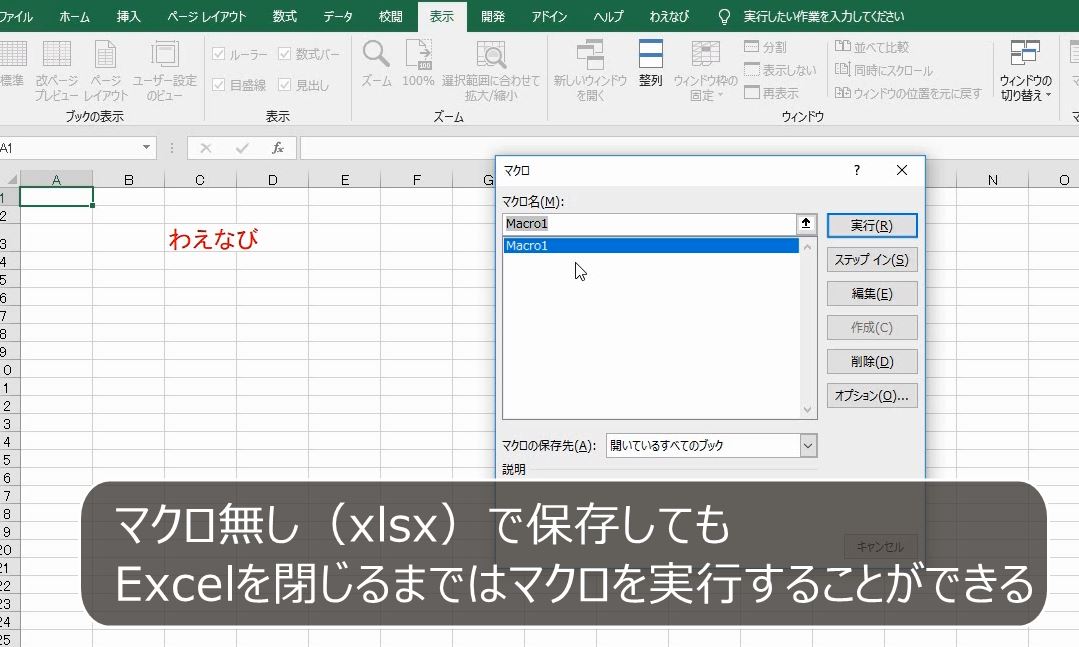Click Hide window (表示しない)

coord(780,70)
